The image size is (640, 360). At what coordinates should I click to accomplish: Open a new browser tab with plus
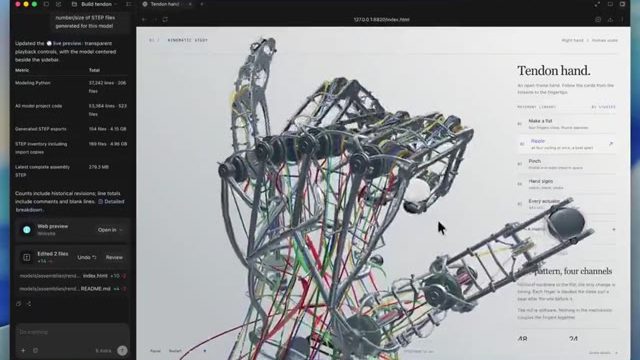[x=202, y=4]
